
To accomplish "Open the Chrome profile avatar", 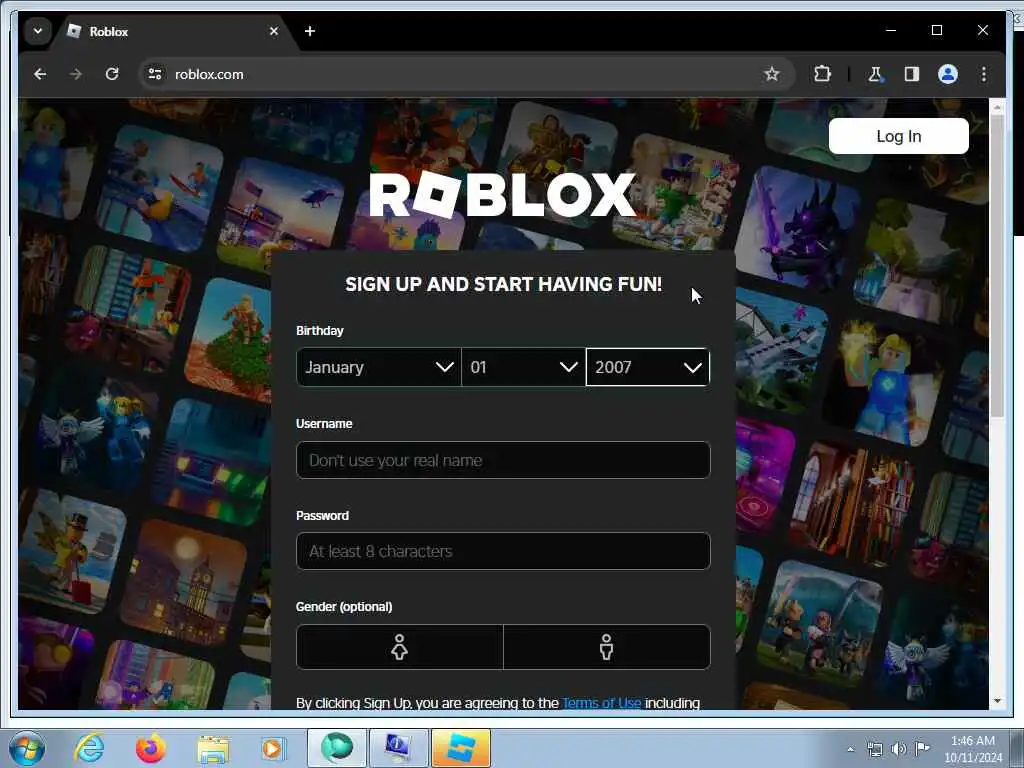I will coord(948,74).
